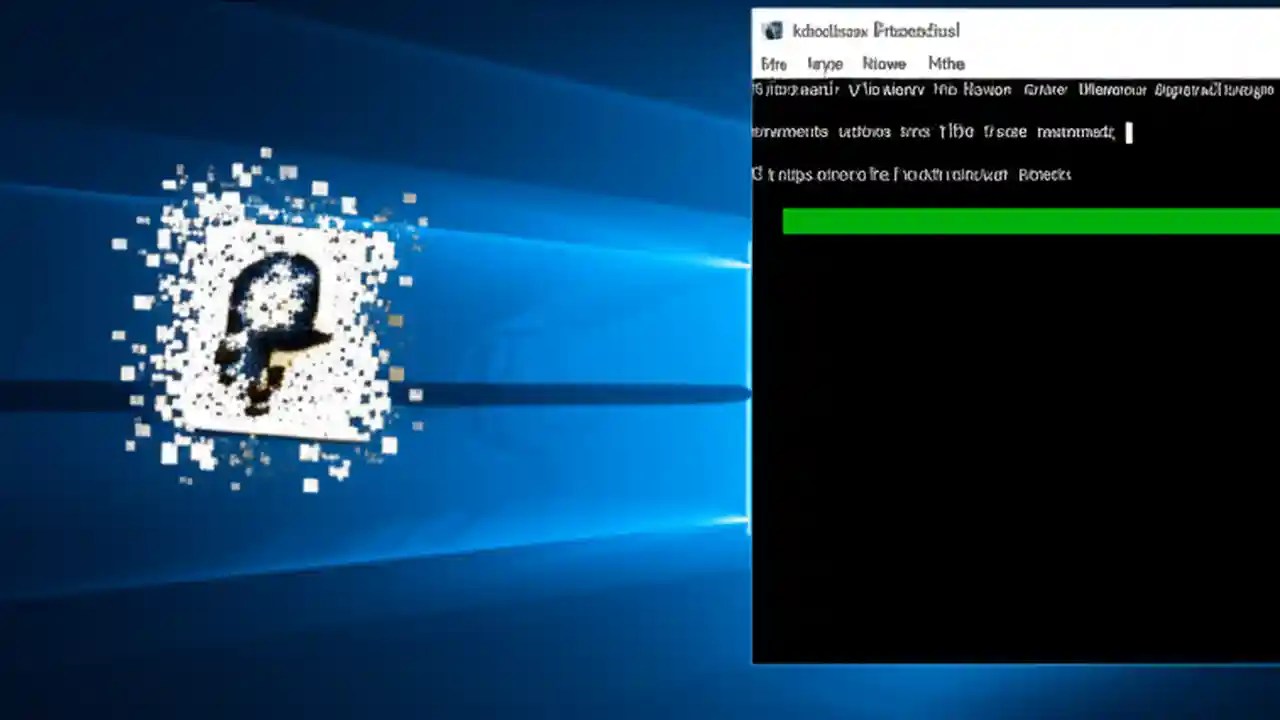This screenshot has width=1280, height=720.
Task: Click the Options entry in the second console row
Action: pyautogui.click(x=864, y=131)
